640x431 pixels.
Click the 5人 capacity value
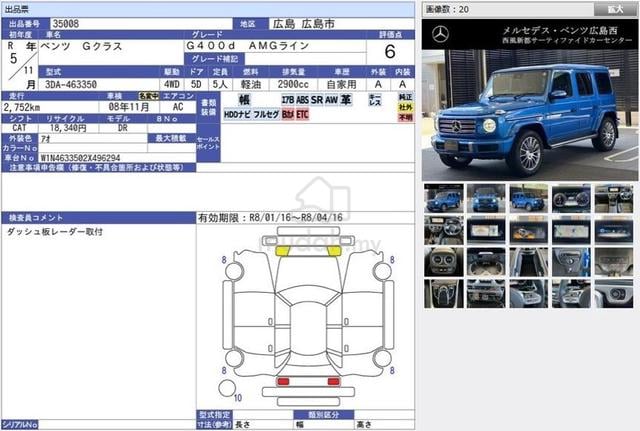pyautogui.click(x=220, y=84)
